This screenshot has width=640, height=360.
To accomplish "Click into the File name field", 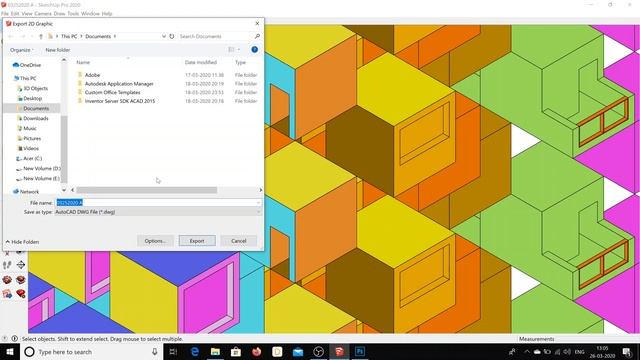I will pos(158,202).
